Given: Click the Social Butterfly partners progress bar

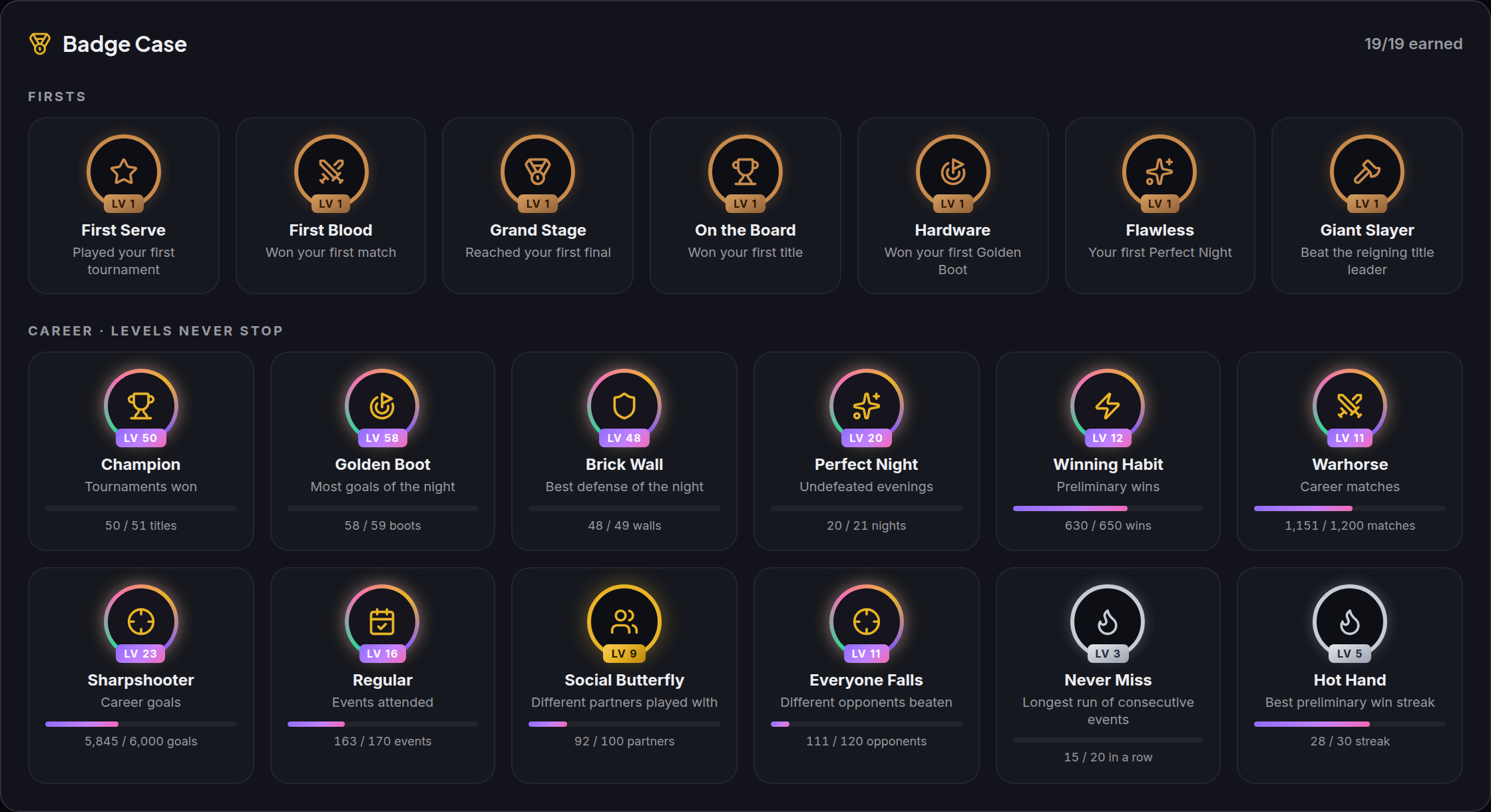Looking at the screenshot, I should pyautogui.click(x=624, y=724).
